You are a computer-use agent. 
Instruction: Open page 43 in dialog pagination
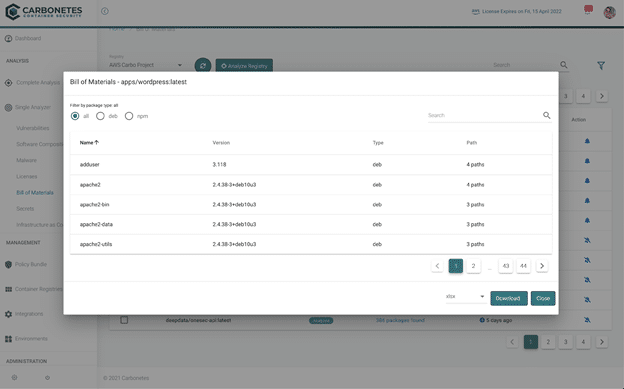(506, 266)
